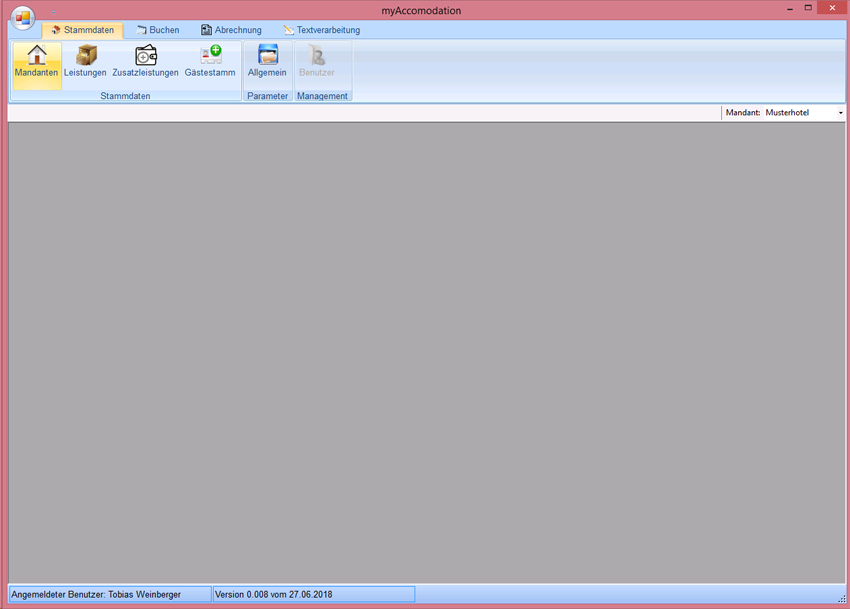This screenshot has width=850, height=609.
Task: Switch to the Stammdaten ribbon tab
Action: [82, 30]
